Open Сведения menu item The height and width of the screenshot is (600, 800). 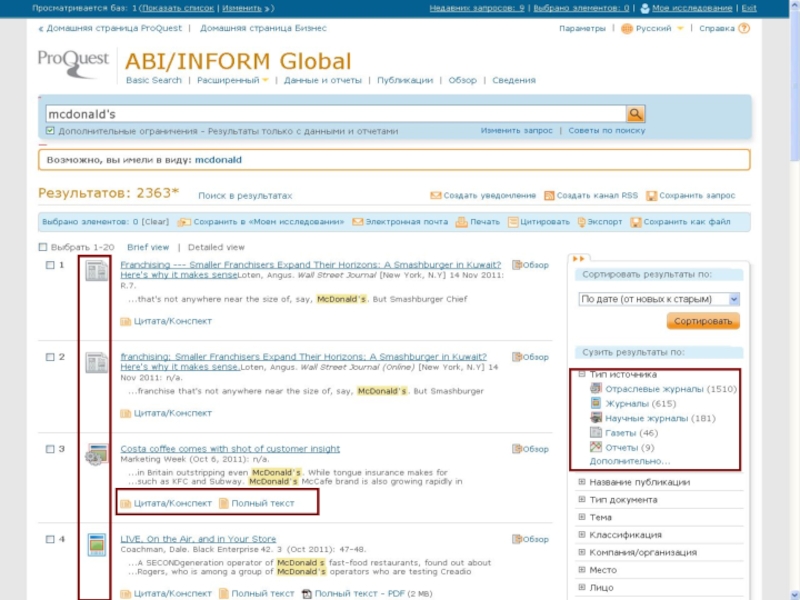(x=514, y=80)
